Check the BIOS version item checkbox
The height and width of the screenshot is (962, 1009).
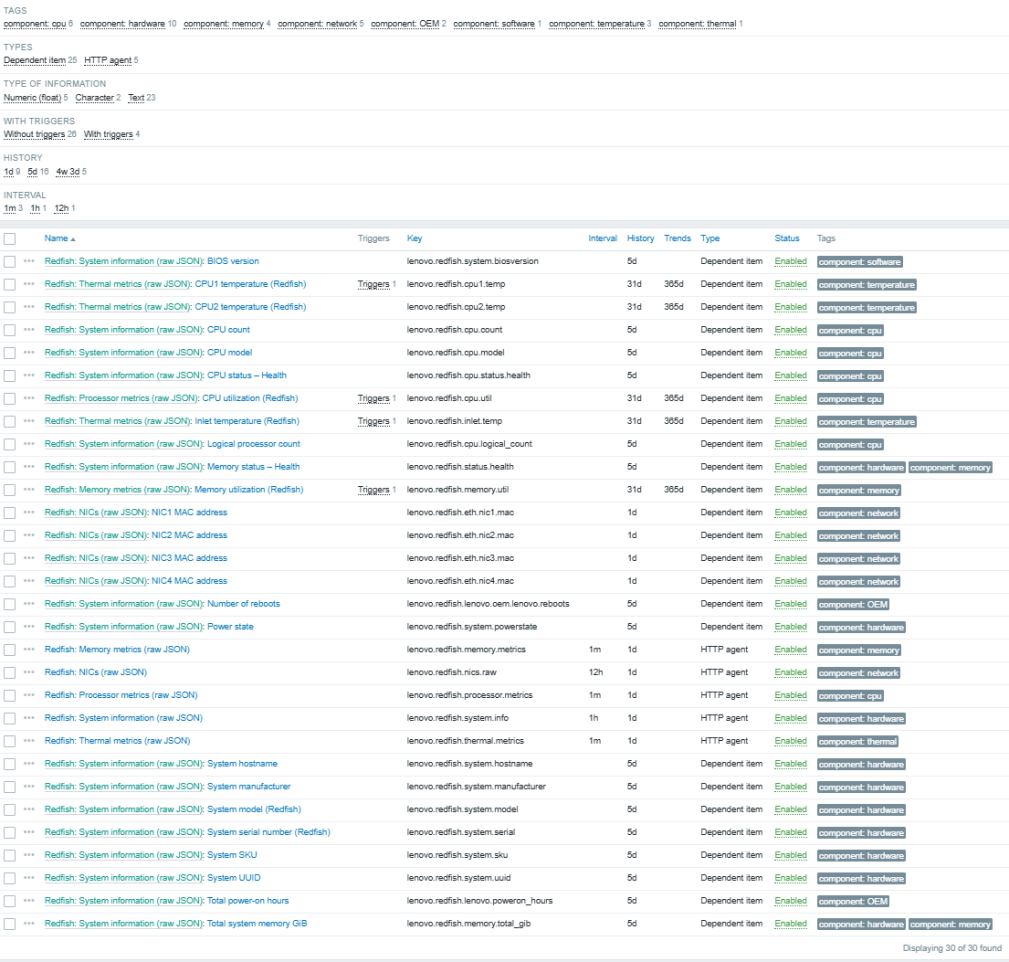(x=10, y=262)
